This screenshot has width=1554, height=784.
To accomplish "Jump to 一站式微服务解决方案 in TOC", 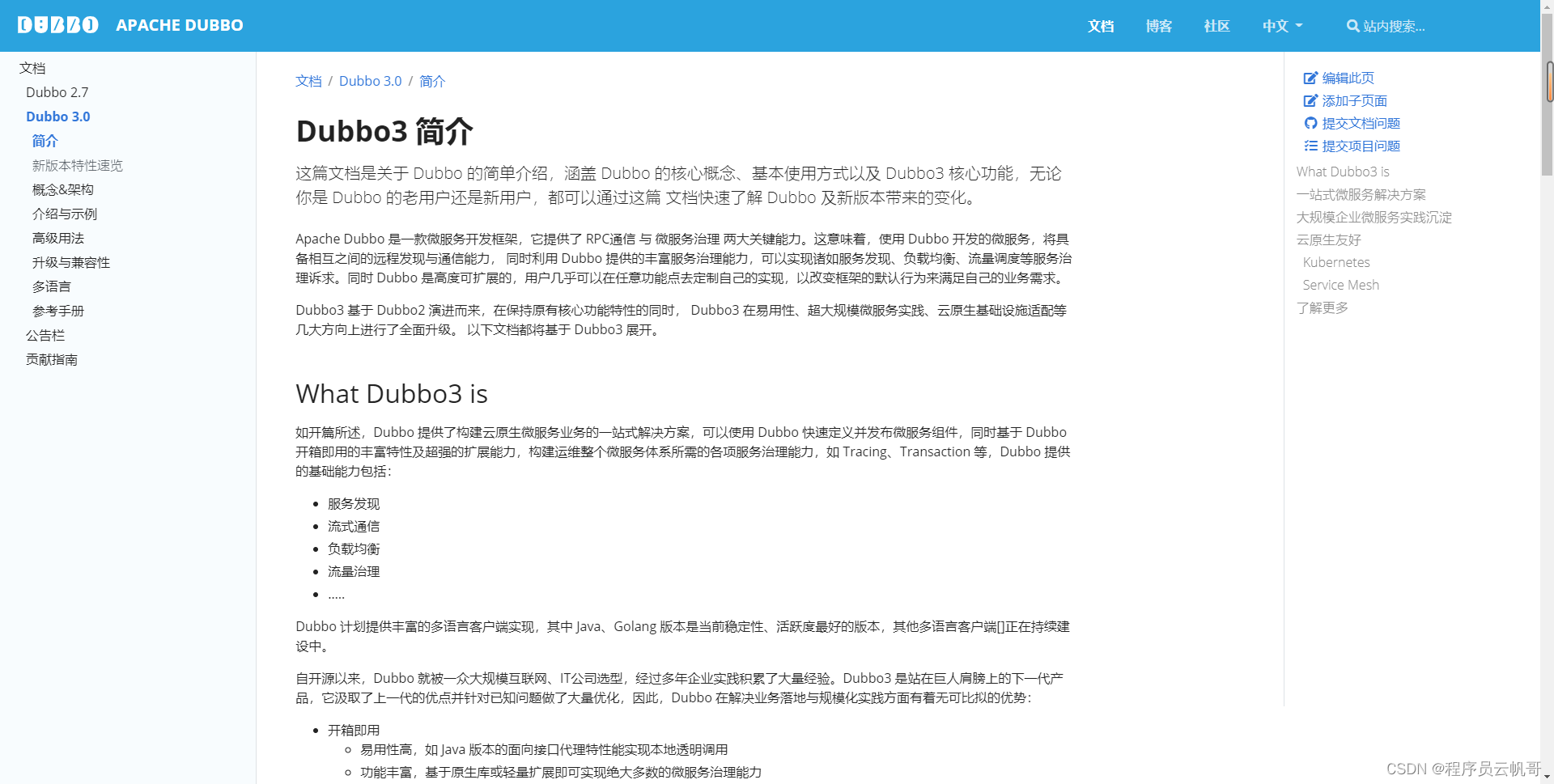I will coord(1361,194).
